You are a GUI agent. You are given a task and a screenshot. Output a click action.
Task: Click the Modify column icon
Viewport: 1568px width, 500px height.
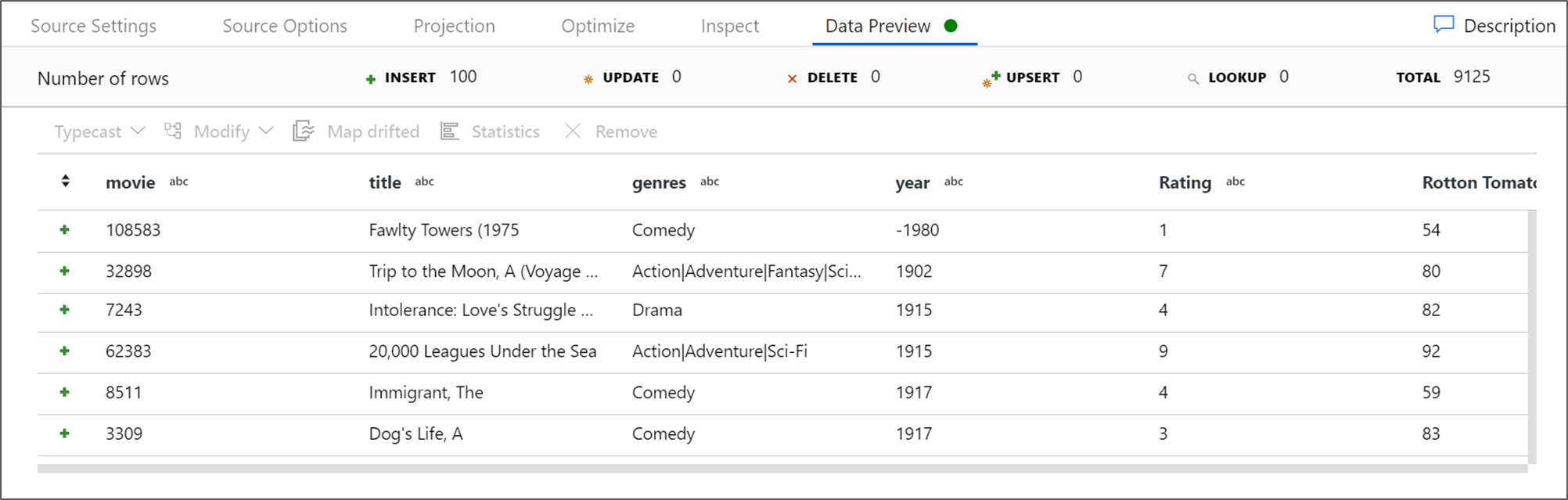pyautogui.click(x=173, y=131)
